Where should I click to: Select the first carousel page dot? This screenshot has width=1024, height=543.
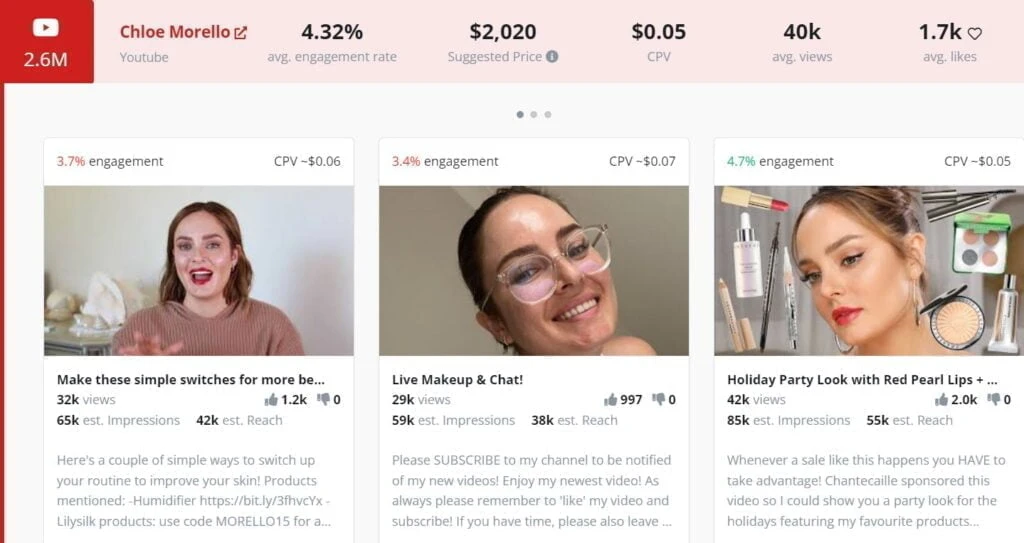click(x=520, y=114)
